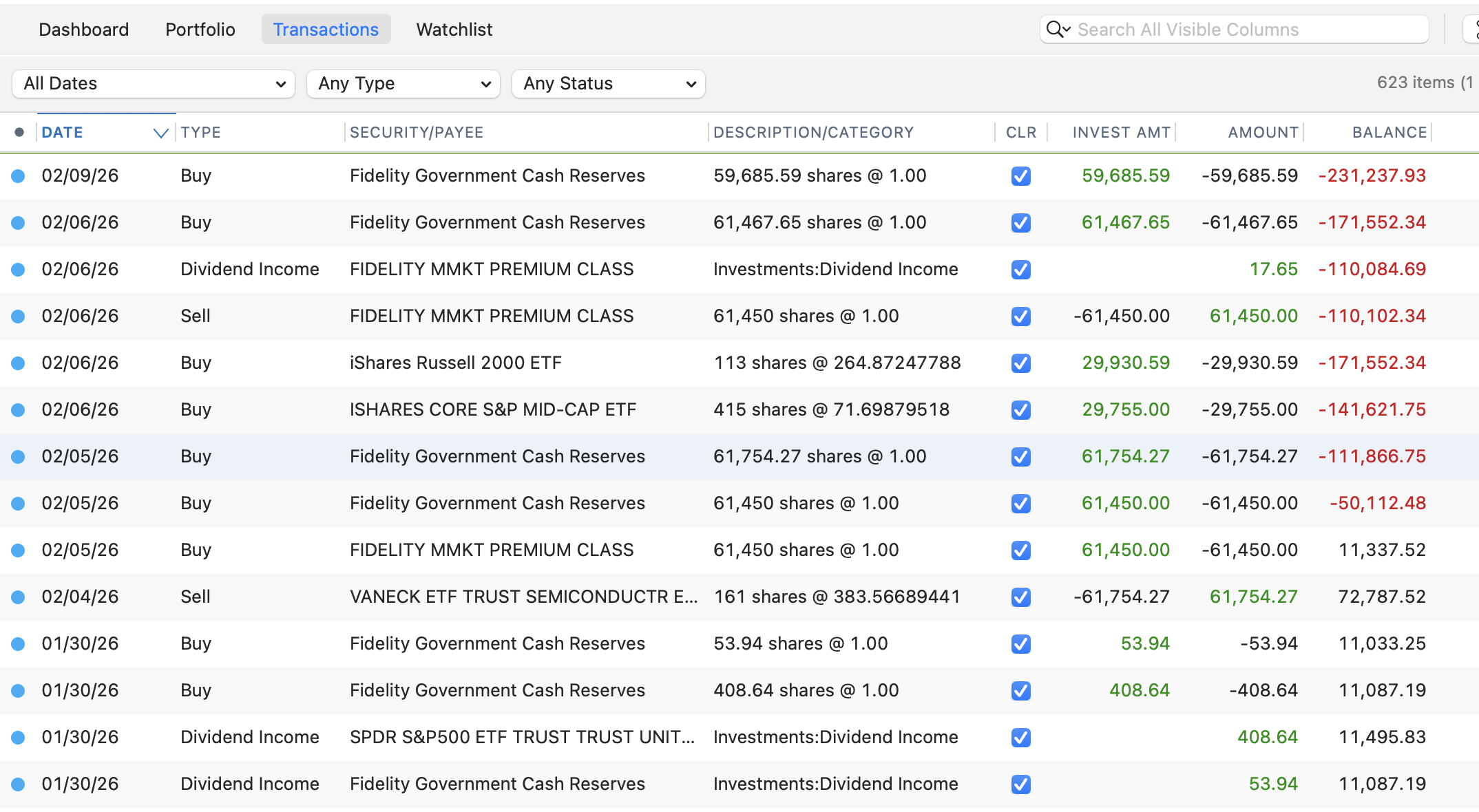The image size is (1479, 812).
Task: Toggle CLR for the FIDELITY MMKT Sell row
Action: (1020, 317)
